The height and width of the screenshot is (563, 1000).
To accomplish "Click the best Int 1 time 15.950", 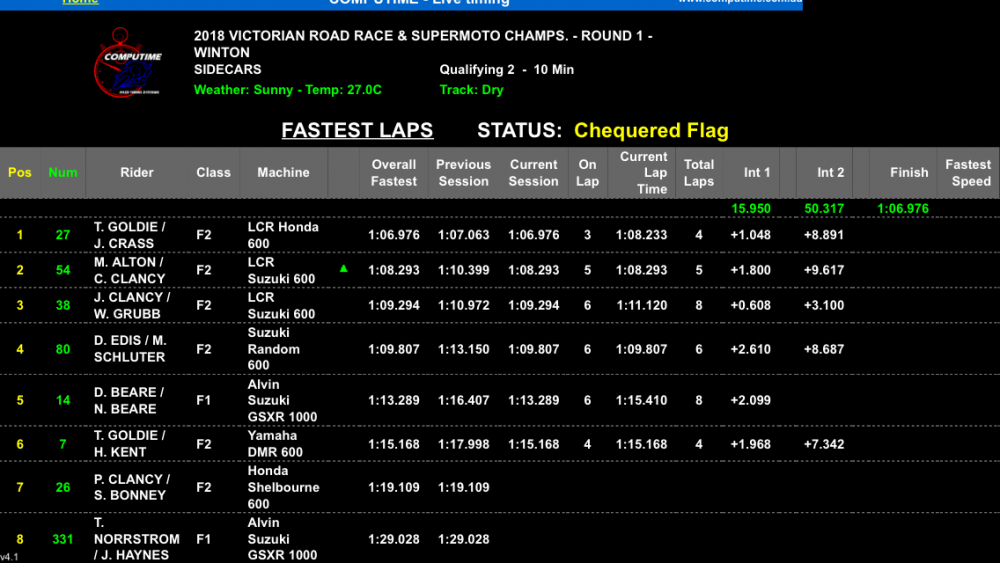I will tap(751, 208).
